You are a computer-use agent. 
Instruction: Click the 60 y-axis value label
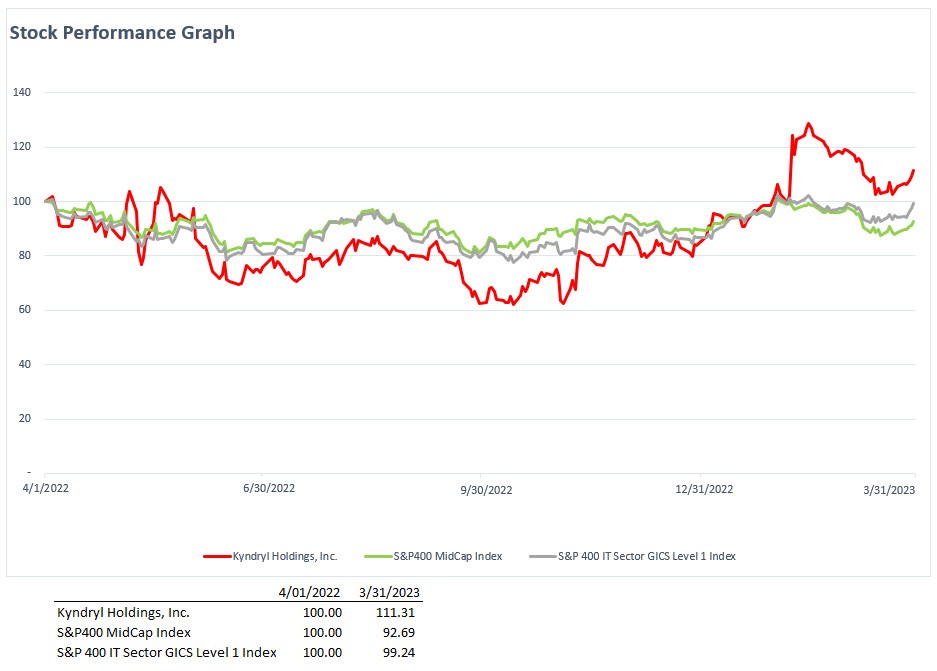click(25, 310)
